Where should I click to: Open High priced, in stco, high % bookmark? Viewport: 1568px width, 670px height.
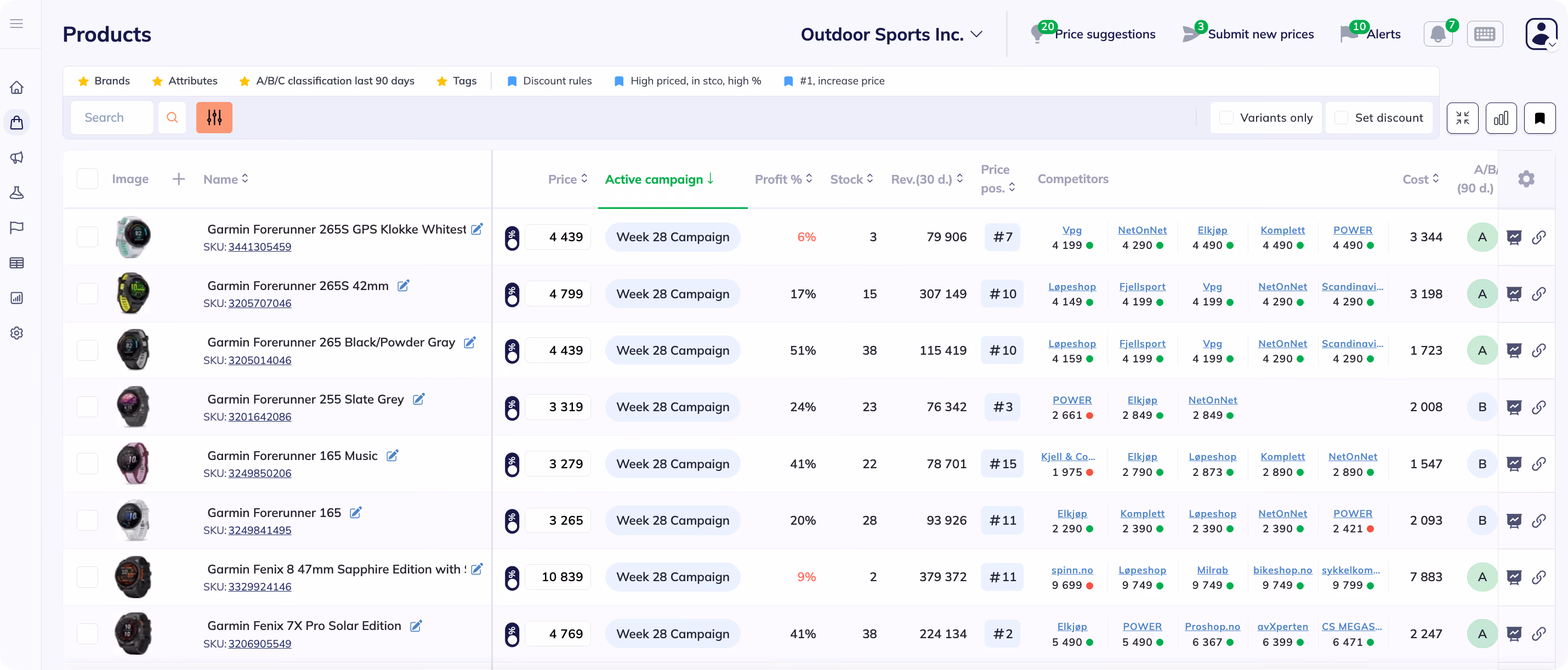(688, 81)
